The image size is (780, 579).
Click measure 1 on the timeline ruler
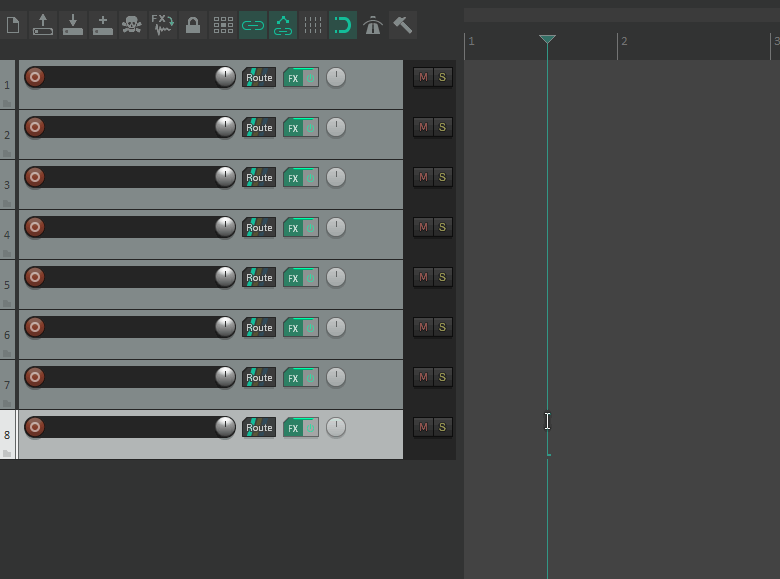(x=472, y=41)
